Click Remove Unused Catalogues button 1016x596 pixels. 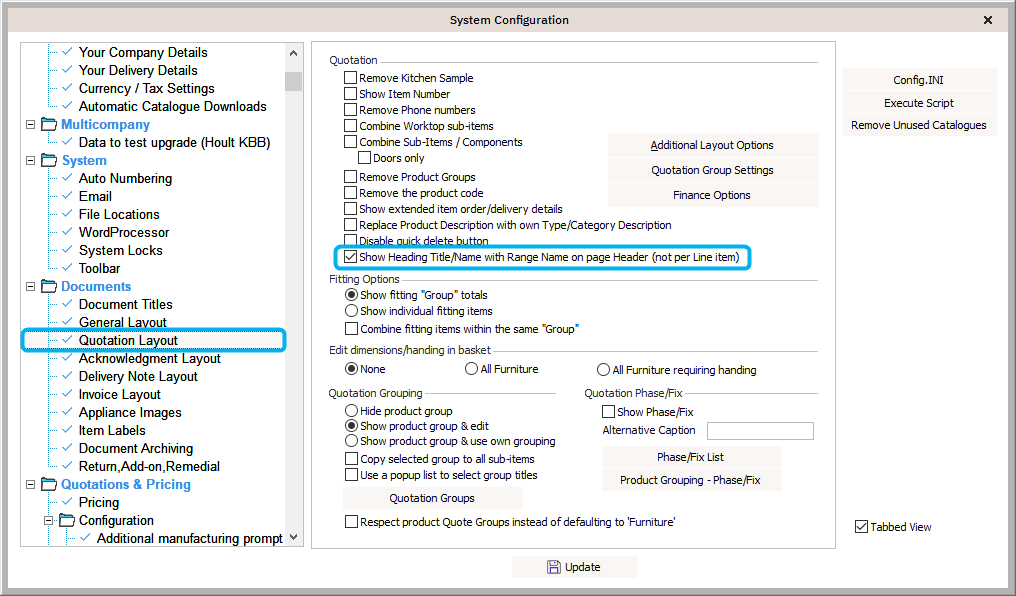[x=919, y=125]
